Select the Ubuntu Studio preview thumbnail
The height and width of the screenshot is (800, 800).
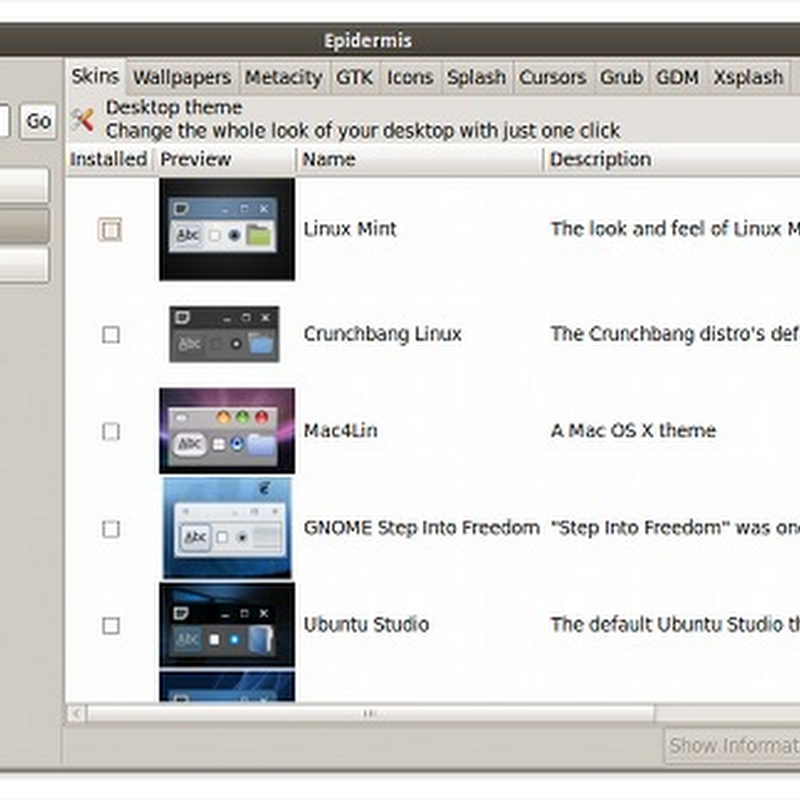[227, 625]
